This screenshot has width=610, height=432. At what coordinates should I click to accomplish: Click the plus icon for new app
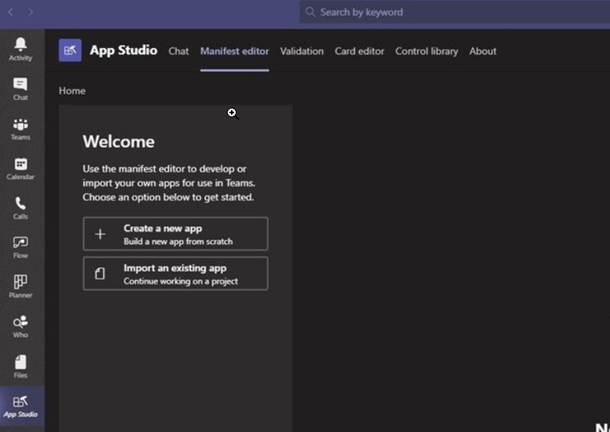tap(100, 234)
